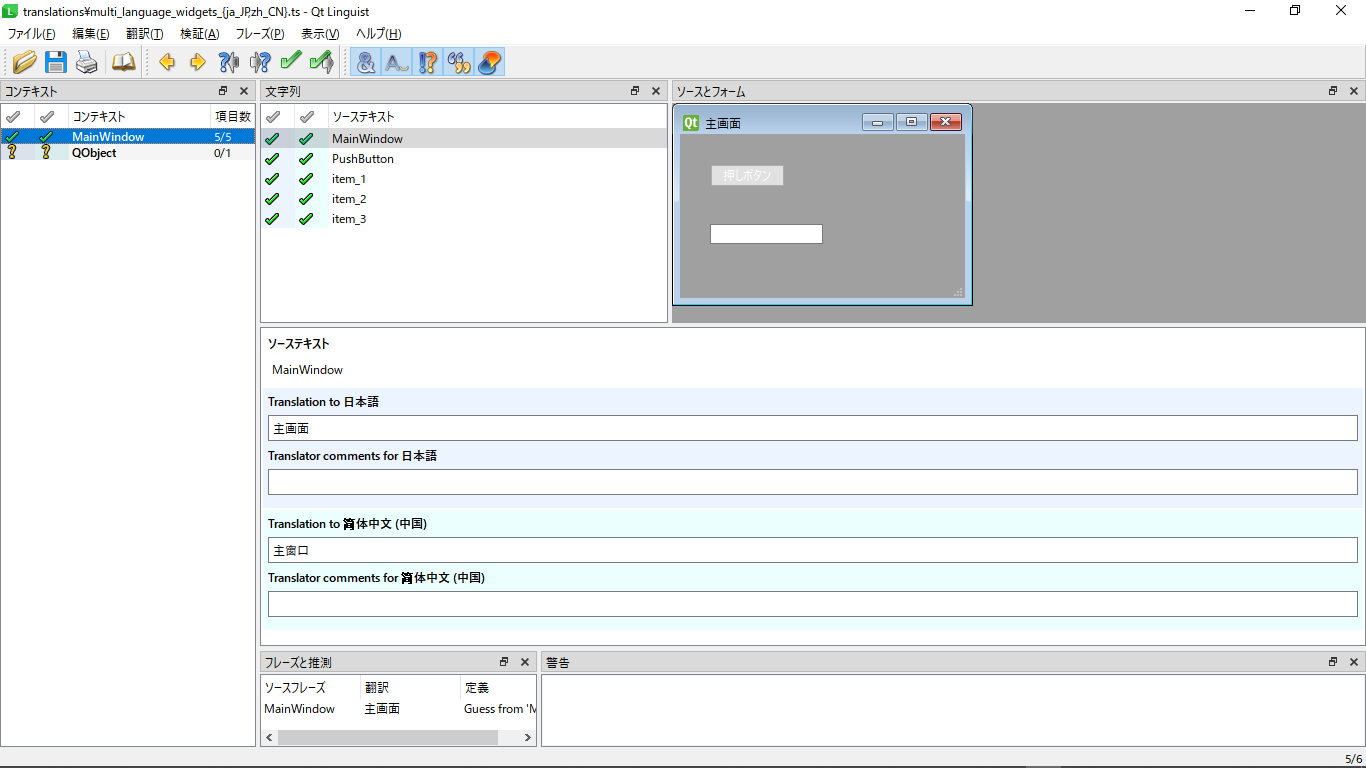Image resolution: width=1366 pixels, height=768 pixels.
Task: Focus the Japanese translation field 主画面
Action: point(812,428)
